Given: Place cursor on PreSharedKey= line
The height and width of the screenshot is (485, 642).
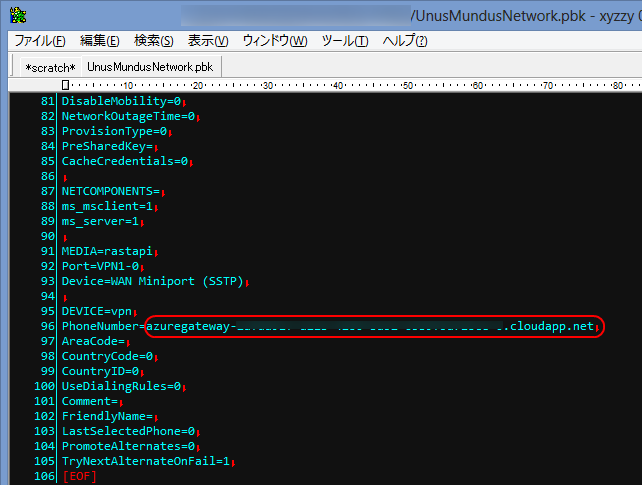Looking at the screenshot, I should click(108, 146).
